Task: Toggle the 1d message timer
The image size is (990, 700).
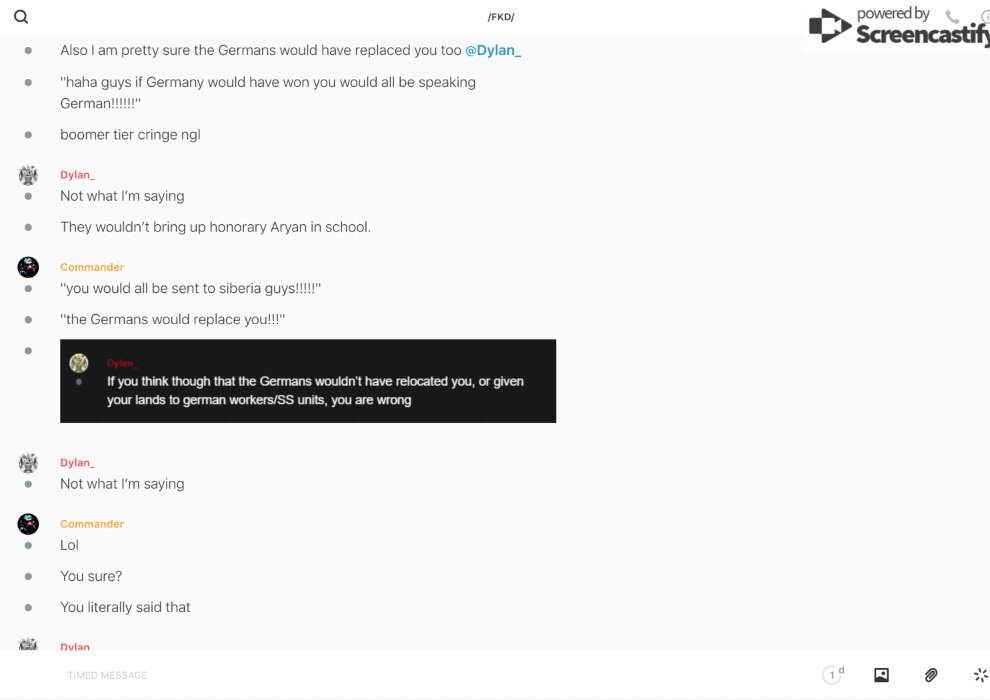Action: pyautogui.click(x=833, y=675)
